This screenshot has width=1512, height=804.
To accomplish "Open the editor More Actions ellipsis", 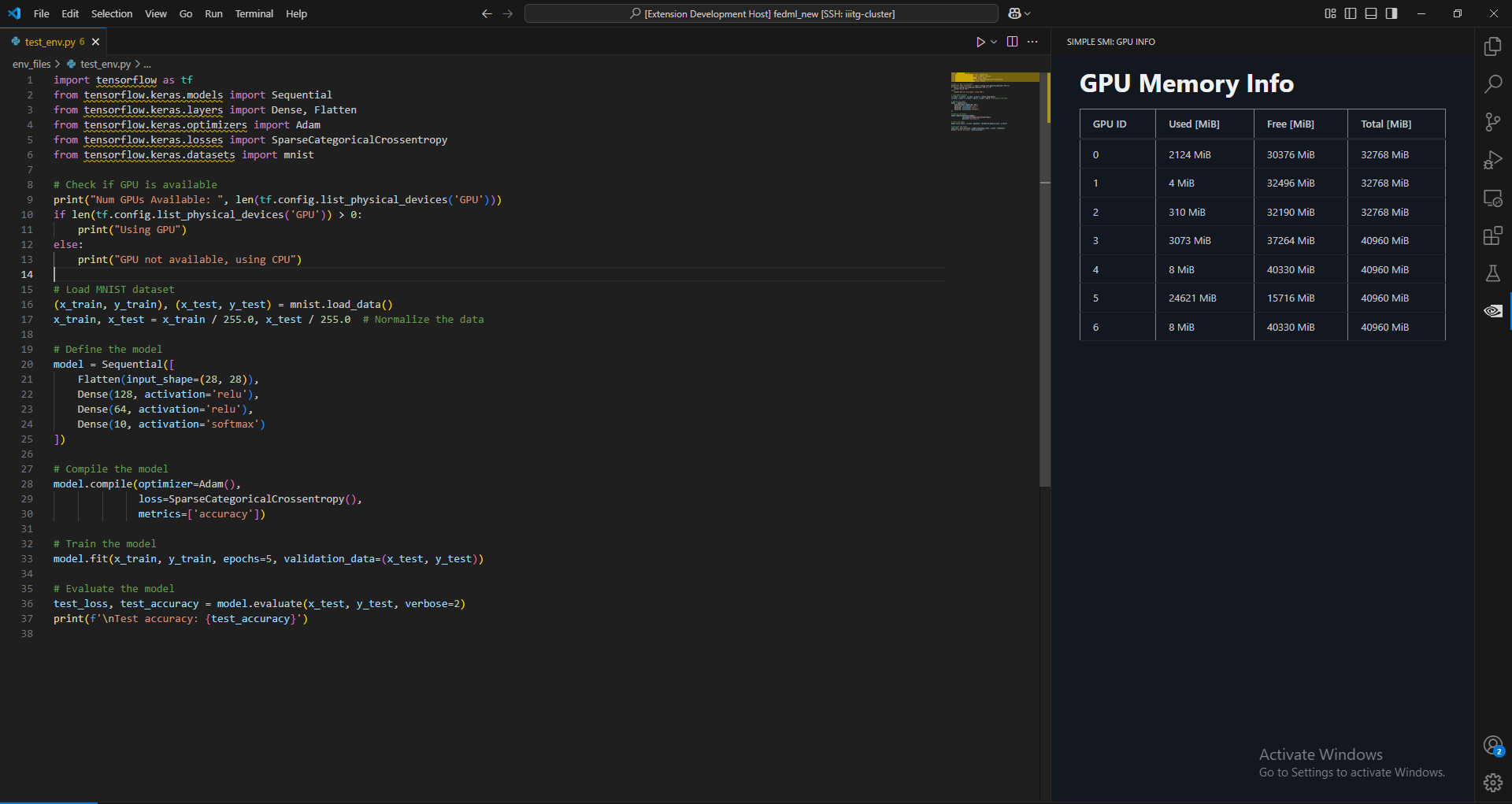I will click(1032, 42).
